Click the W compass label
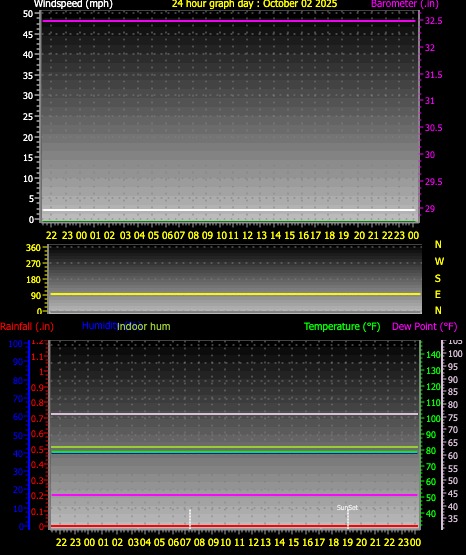466x555 pixels. coord(439,262)
